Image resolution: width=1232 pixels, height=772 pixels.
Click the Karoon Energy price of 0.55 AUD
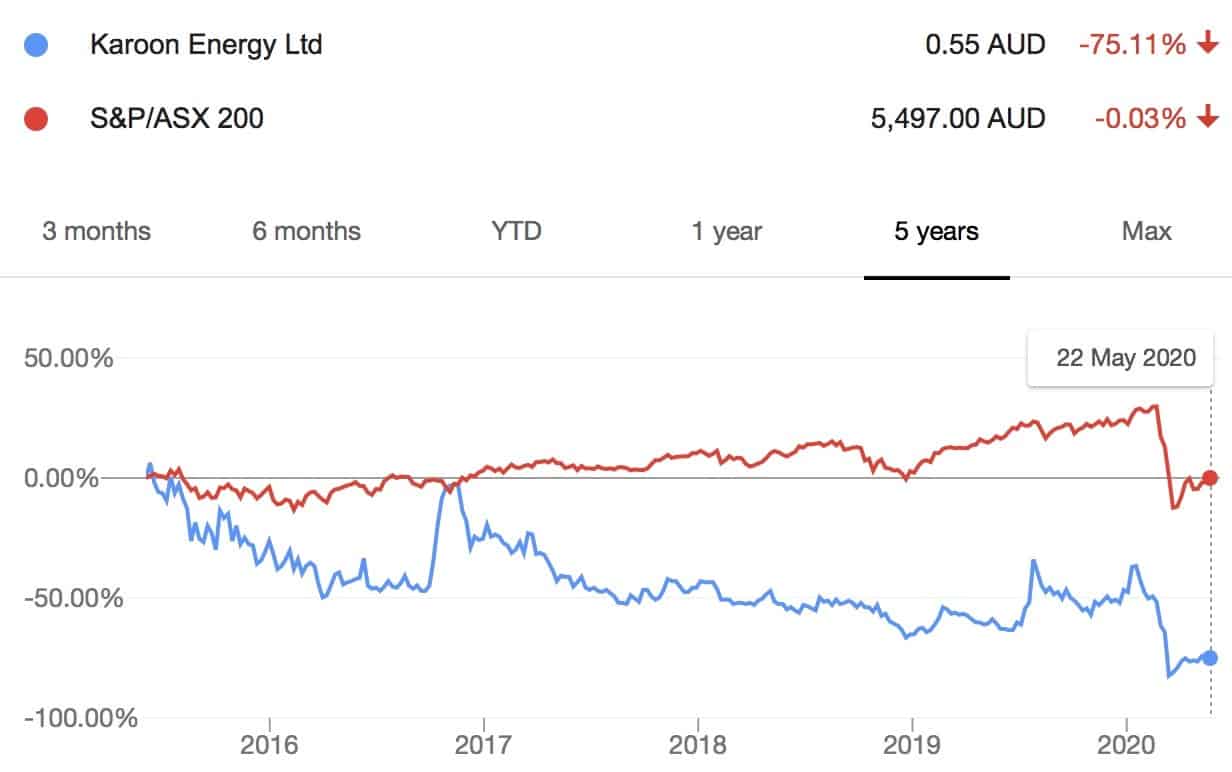(981, 44)
